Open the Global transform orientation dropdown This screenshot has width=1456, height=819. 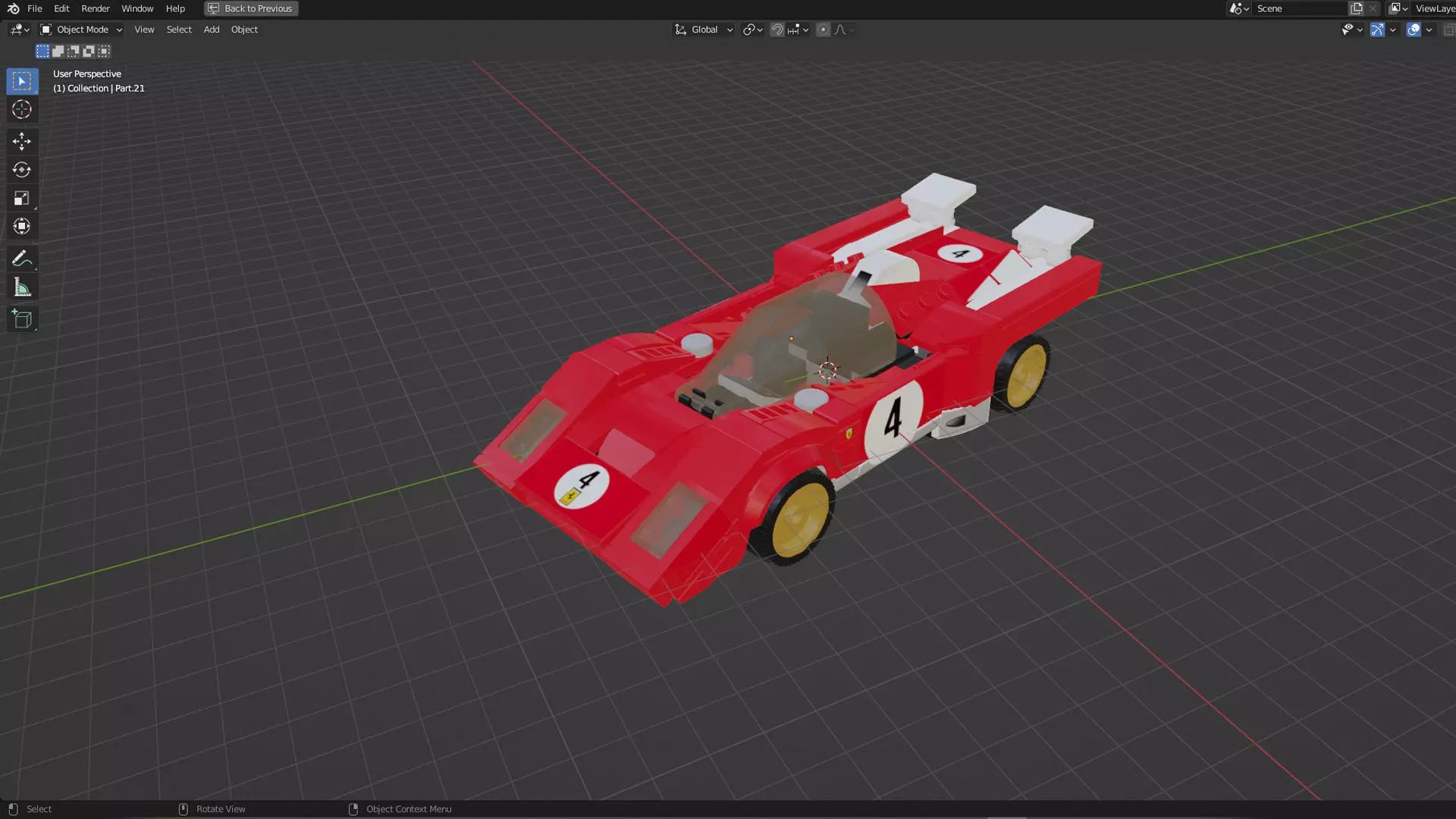[704, 30]
